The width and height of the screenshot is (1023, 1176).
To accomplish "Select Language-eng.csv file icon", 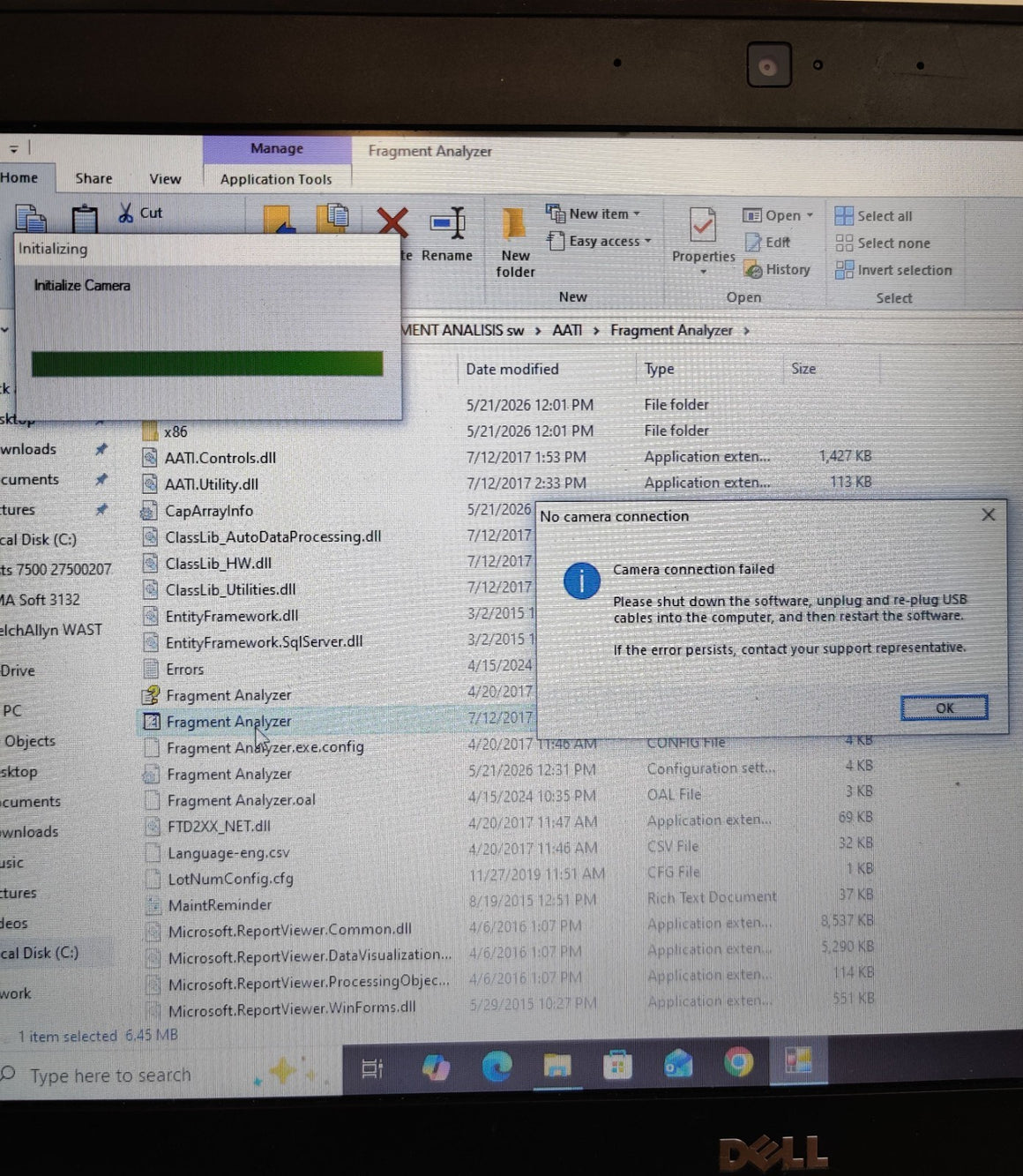I will pyautogui.click(x=152, y=853).
